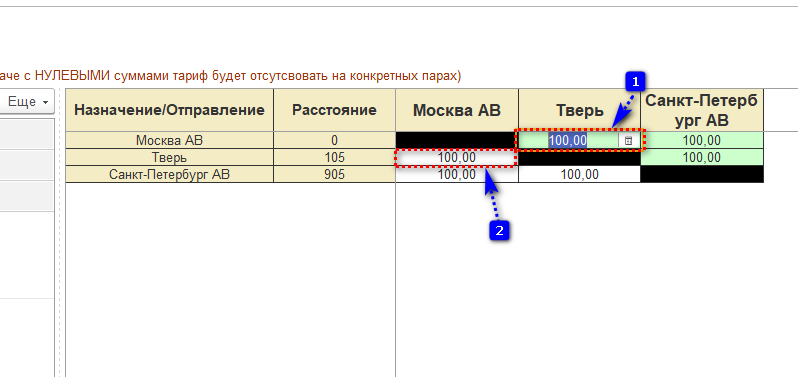Select Санкт-Петербург АВ row label
Image resolution: width=798 pixels, height=377 pixels.
click(169, 175)
